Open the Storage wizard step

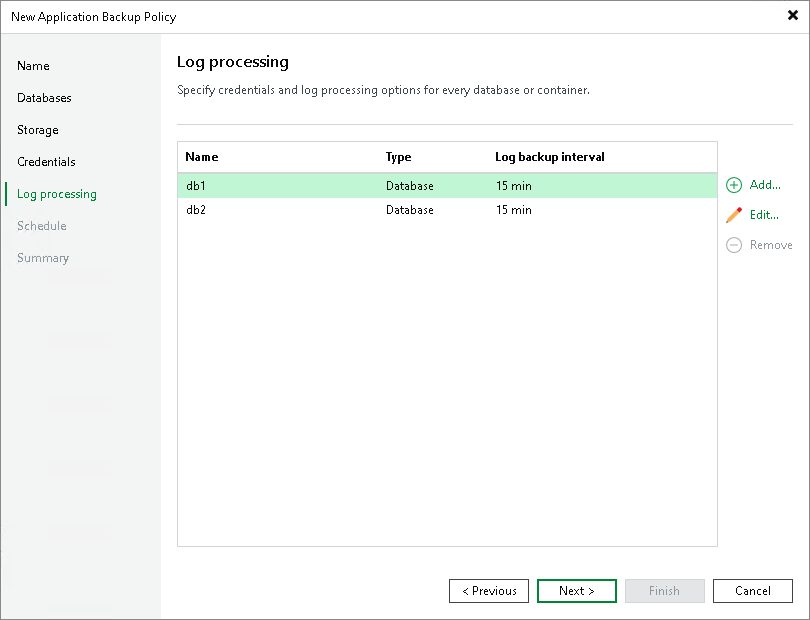click(37, 130)
